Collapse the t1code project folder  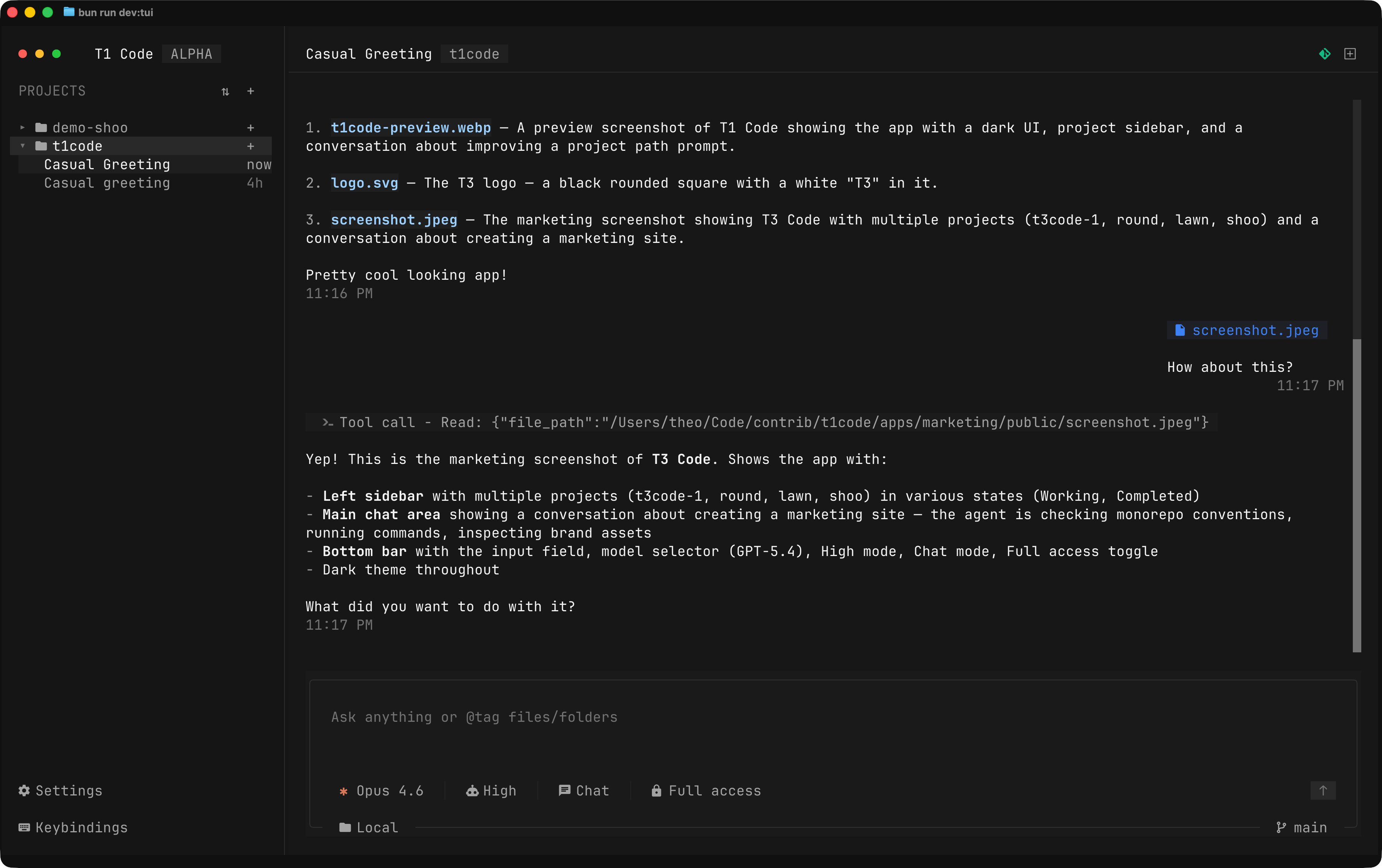pos(22,146)
